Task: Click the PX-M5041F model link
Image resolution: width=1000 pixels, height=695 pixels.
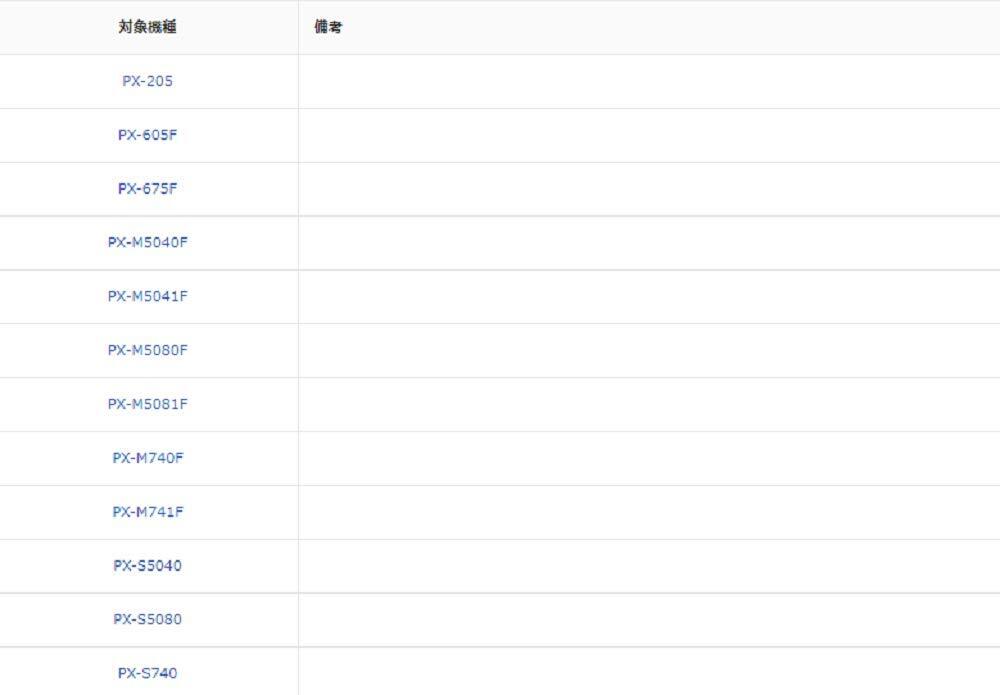Action: pos(147,296)
